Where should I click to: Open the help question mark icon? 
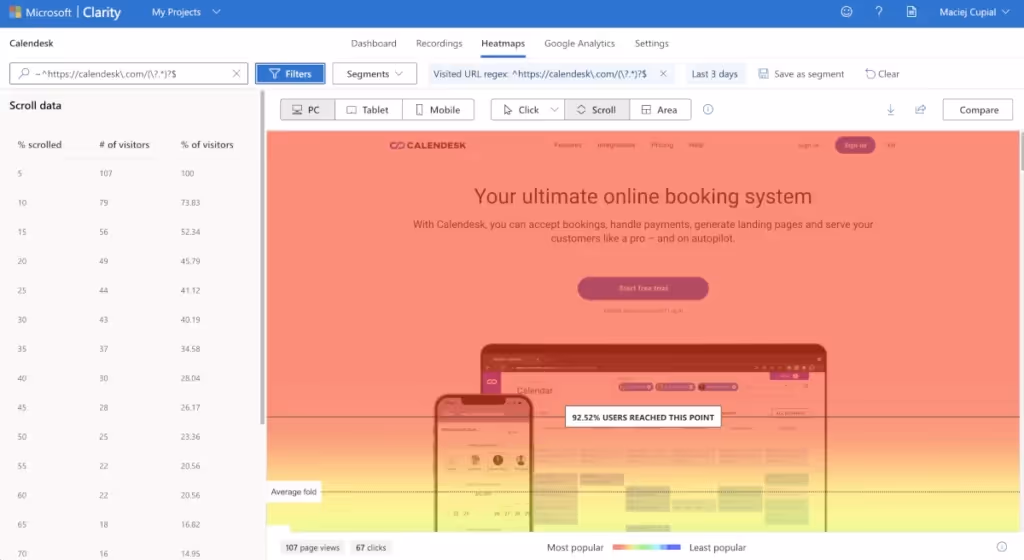coord(878,12)
